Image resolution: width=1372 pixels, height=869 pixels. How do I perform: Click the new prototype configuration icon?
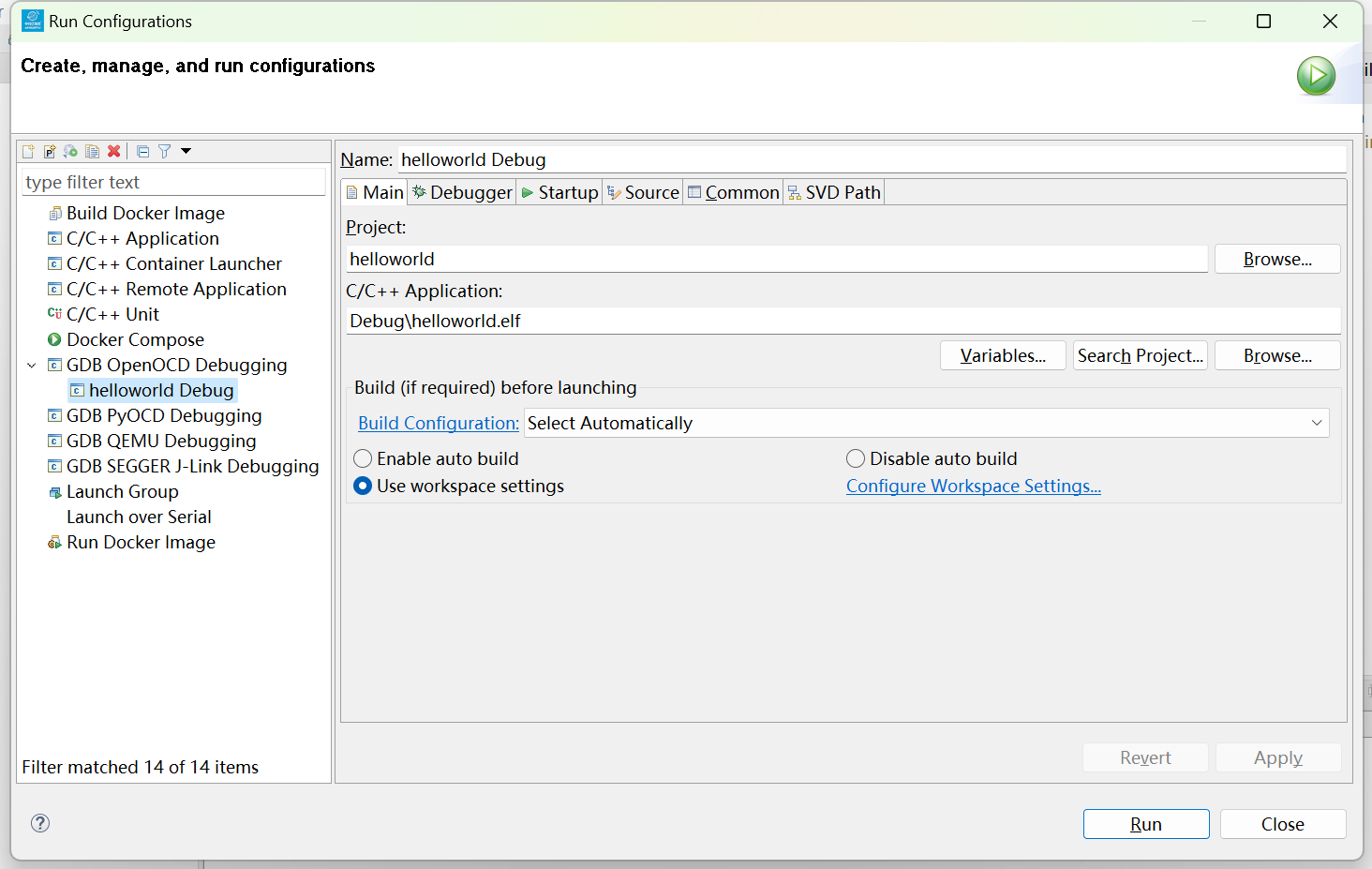(x=50, y=151)
